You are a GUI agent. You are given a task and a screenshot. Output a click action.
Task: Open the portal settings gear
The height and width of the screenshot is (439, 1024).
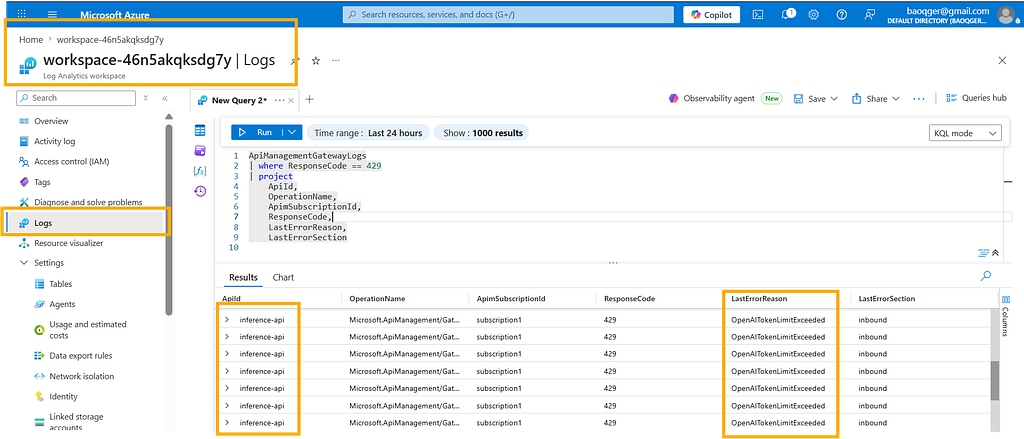coord(814,14)
